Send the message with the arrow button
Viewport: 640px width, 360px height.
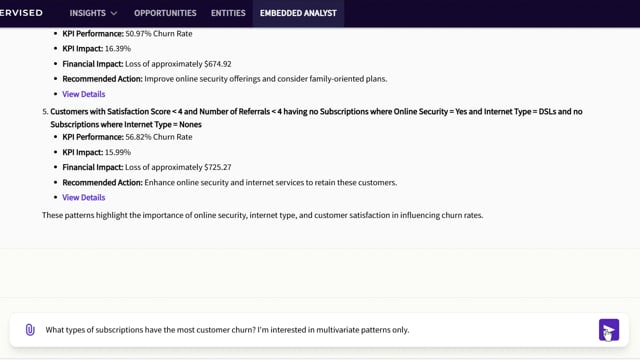pyautogui.click(x=609, y=330)
